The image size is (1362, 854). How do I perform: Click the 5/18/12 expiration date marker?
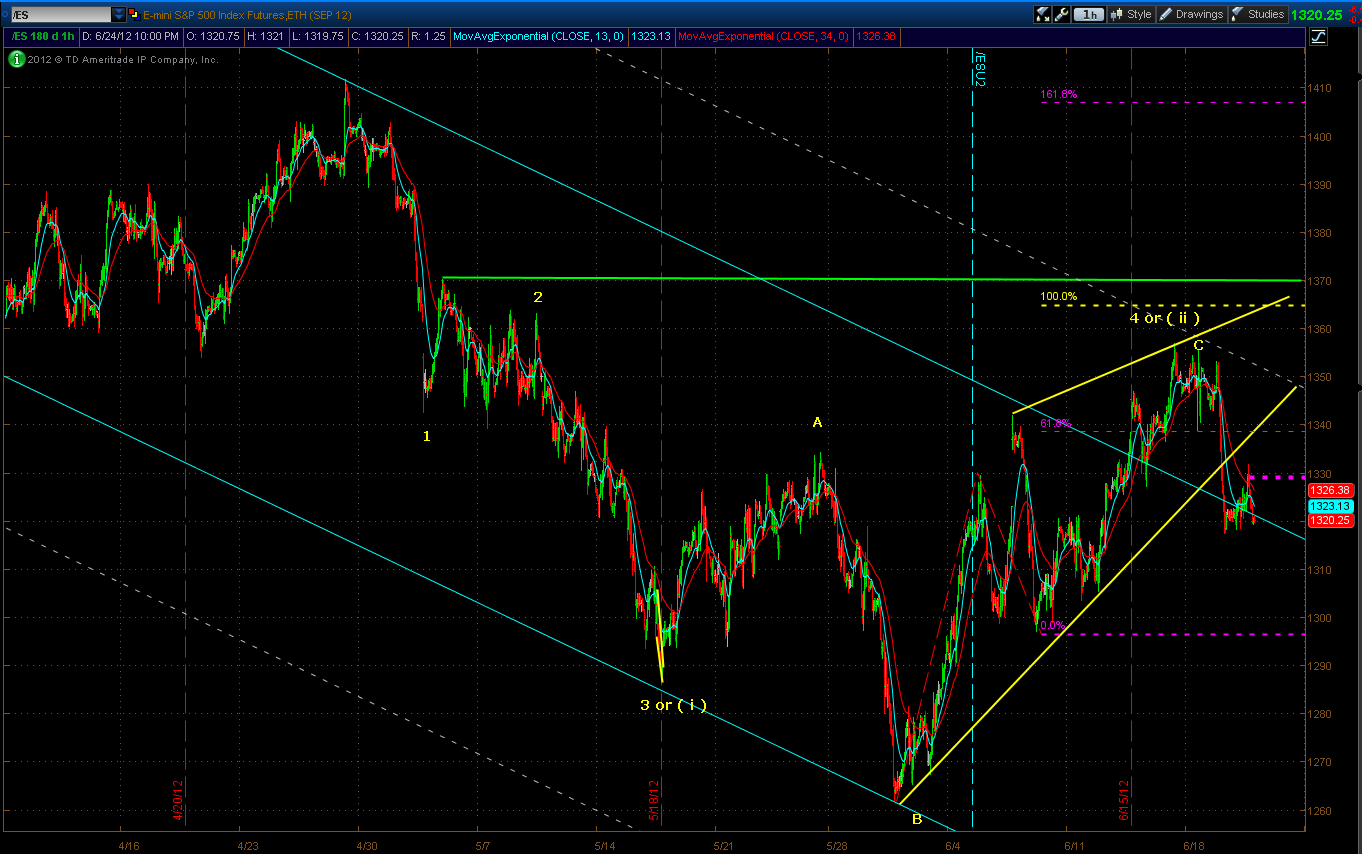(x=654, y=801)
